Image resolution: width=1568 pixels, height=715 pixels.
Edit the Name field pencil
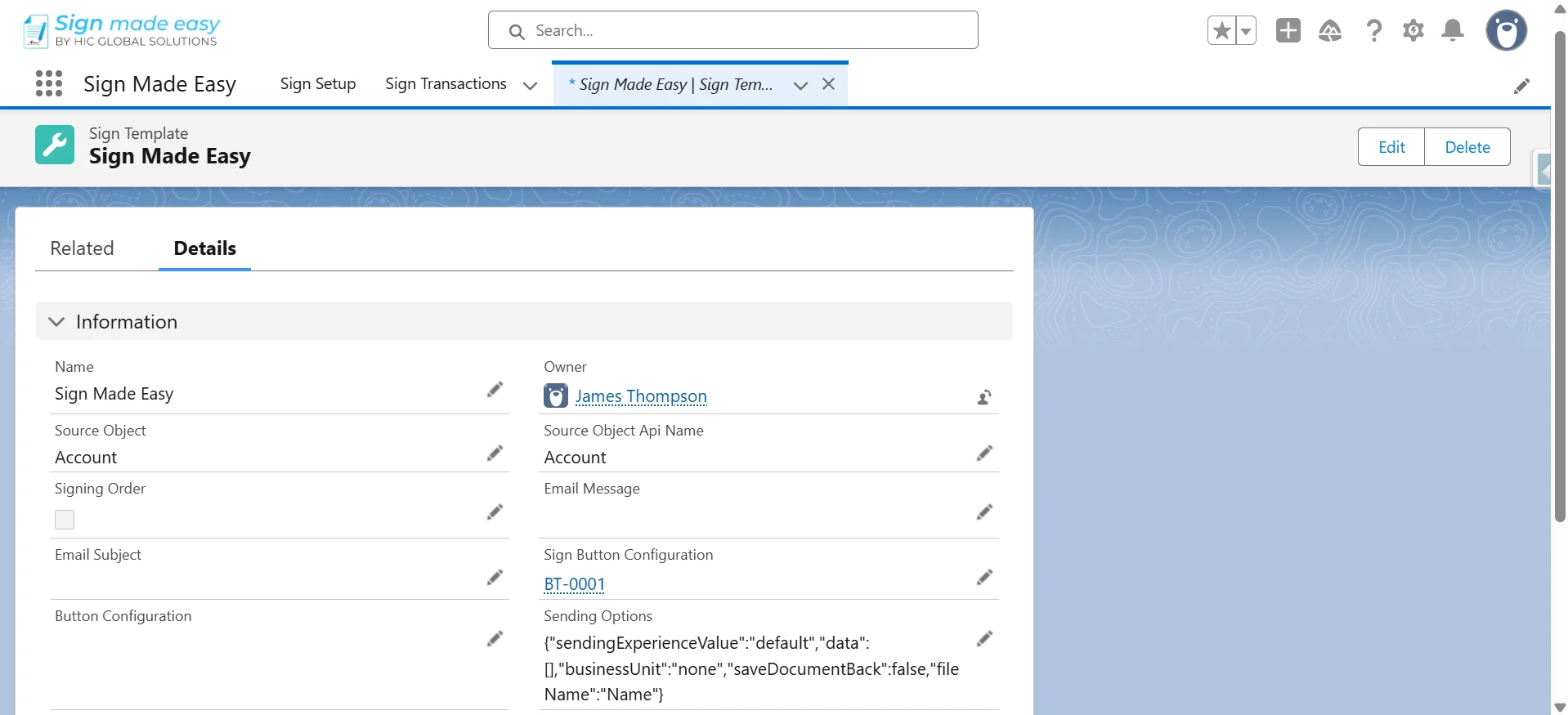tap(495, 390)
